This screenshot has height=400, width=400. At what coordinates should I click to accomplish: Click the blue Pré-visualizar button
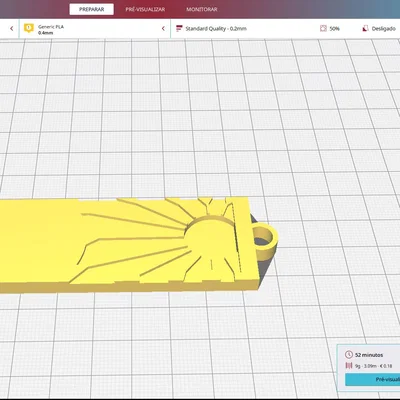point(373,379)
